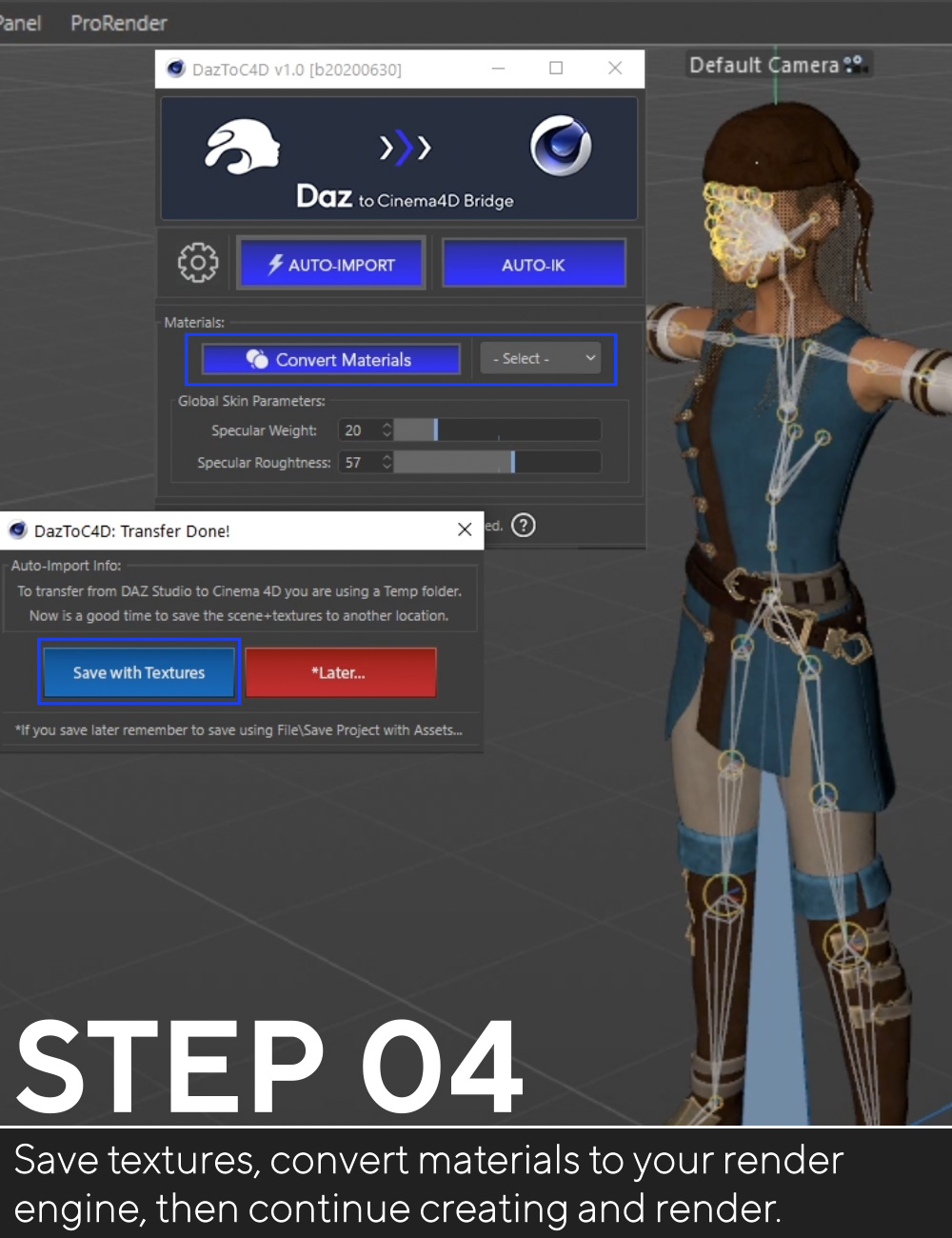Click the Default Camera label
This screenshot has height=1238, width=952.
764,65
